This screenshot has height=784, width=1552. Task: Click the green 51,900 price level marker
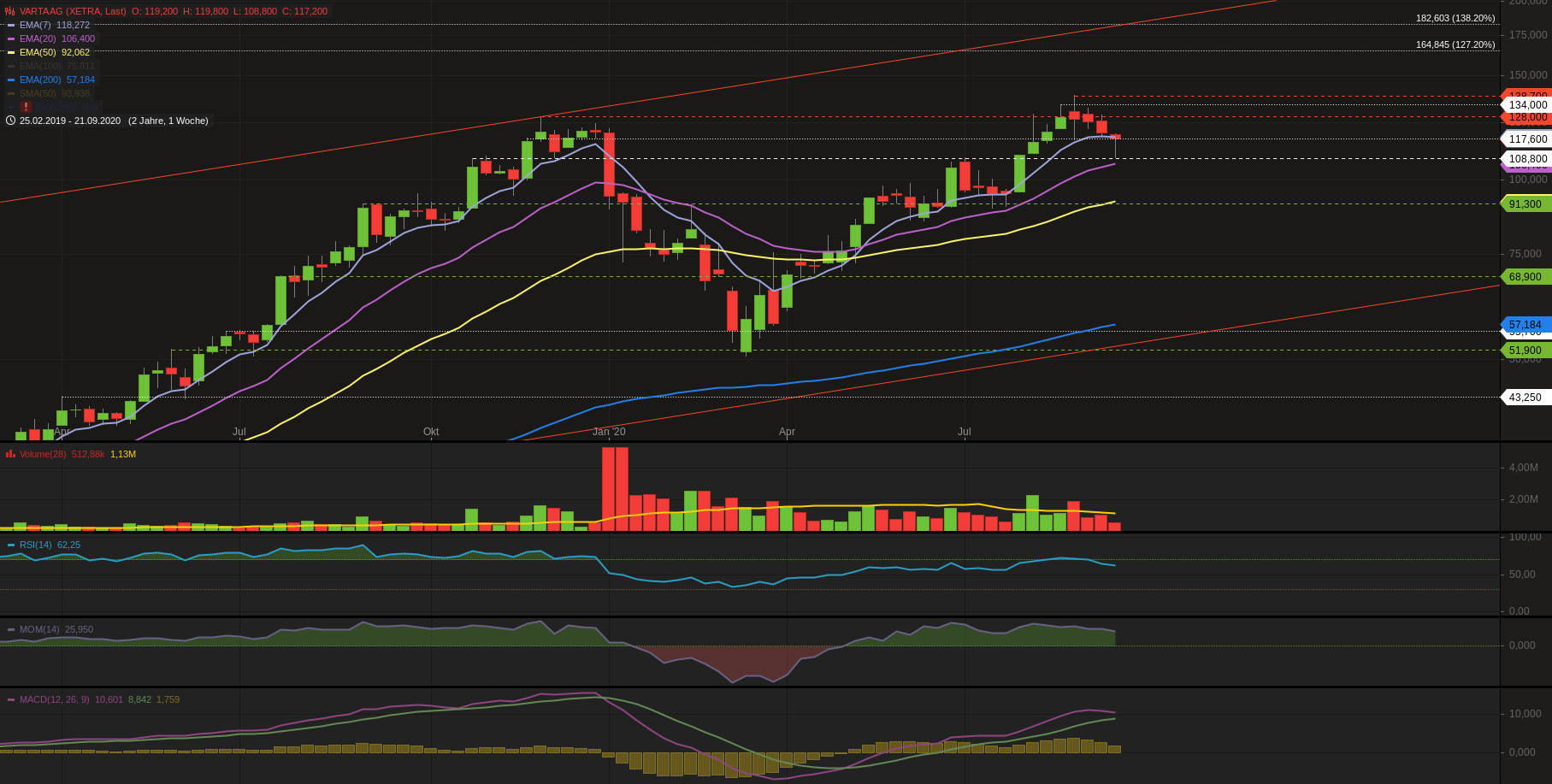coord(1526,351)
